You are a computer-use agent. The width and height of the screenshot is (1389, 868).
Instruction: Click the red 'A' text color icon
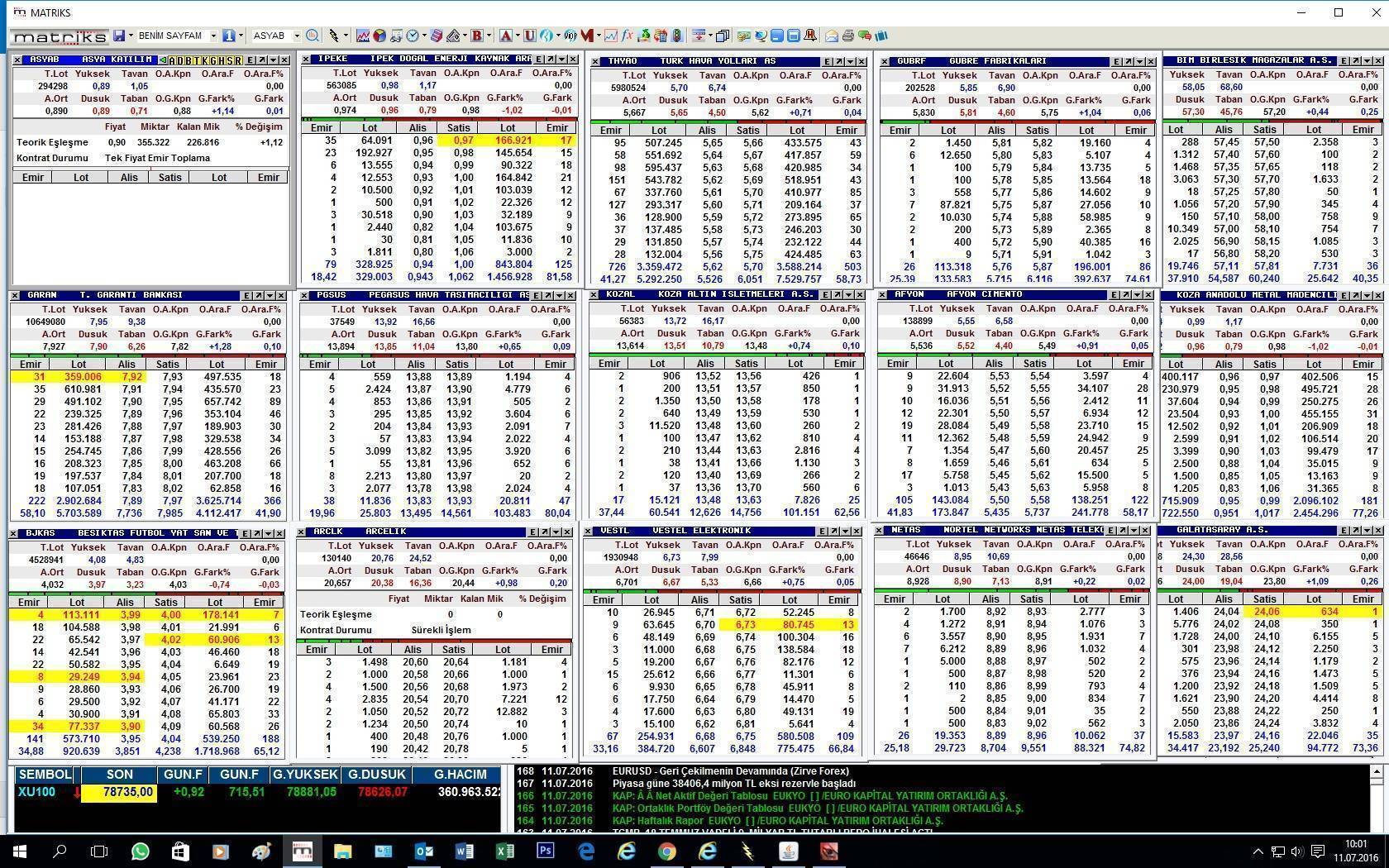coord(505,36)
